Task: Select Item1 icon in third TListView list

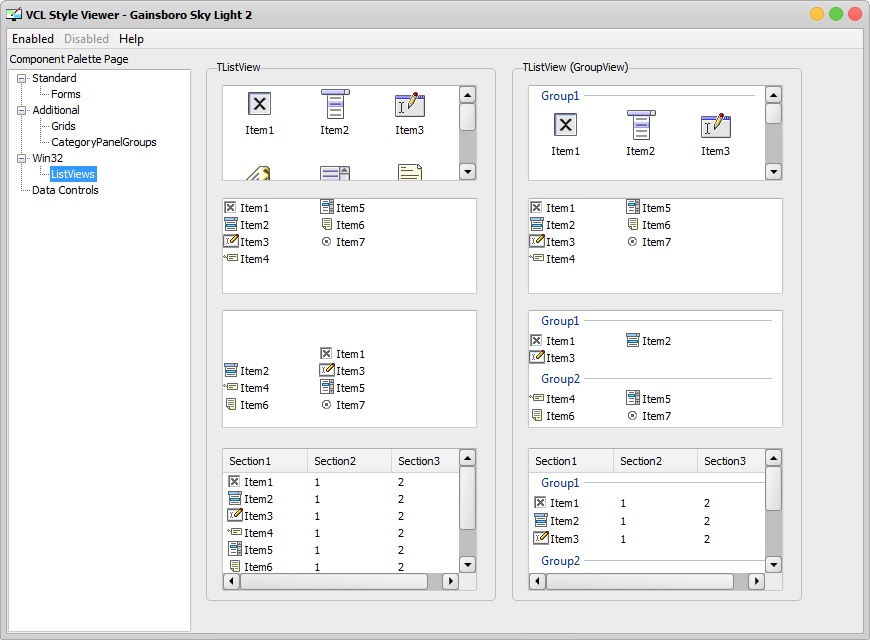Action: (326, 353)
